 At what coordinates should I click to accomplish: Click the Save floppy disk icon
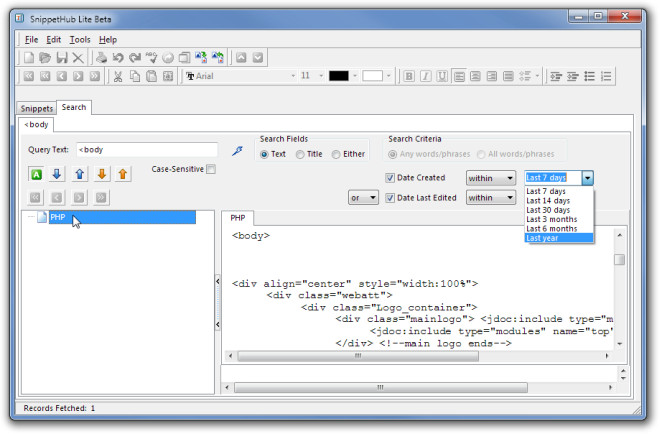point(62,58)
